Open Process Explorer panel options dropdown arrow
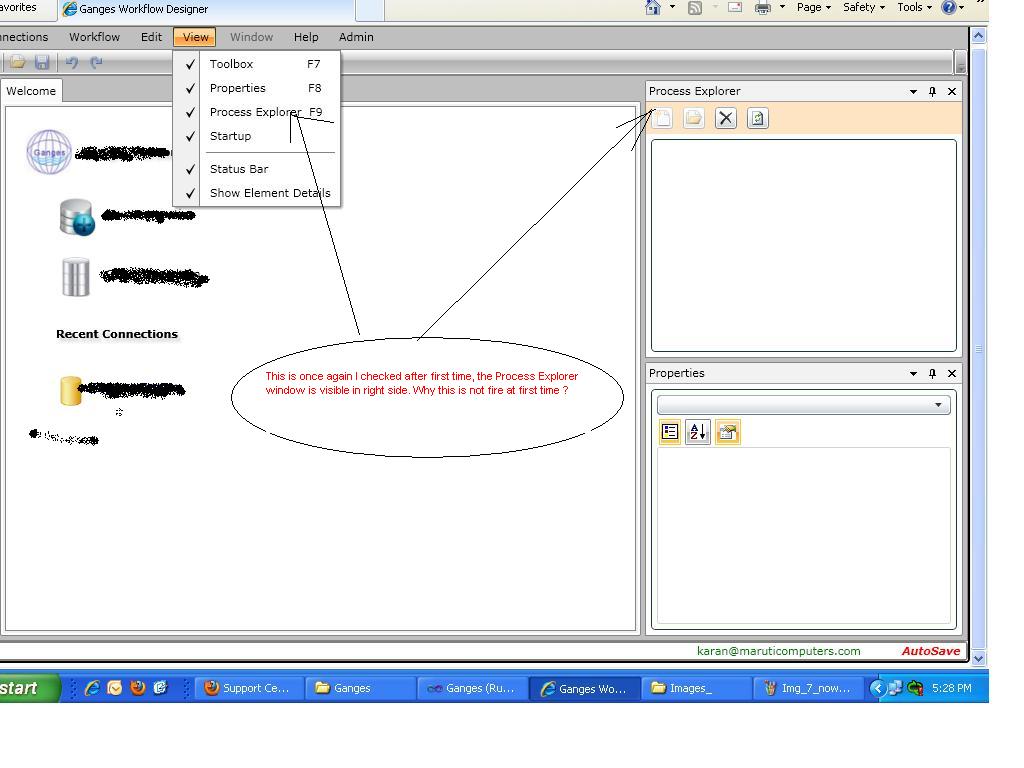Image resolution: width=1024 pixels, height=768 pixels. pos(913,92)
